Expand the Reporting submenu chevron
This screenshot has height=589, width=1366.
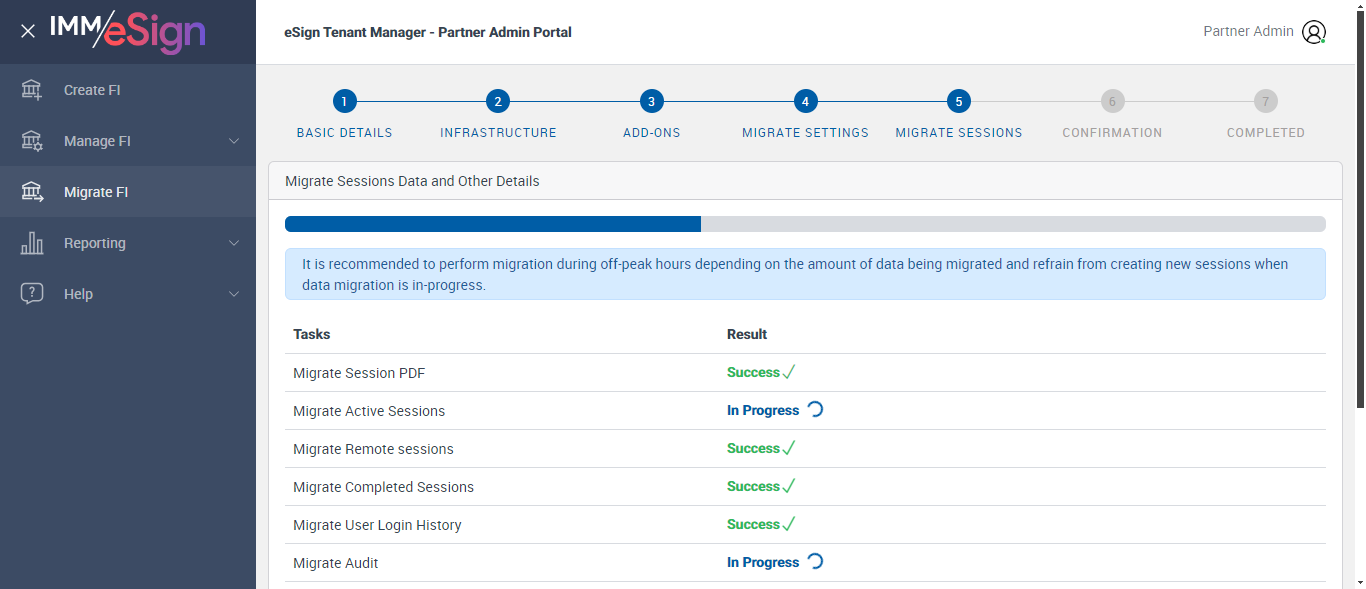click(234, 243)
